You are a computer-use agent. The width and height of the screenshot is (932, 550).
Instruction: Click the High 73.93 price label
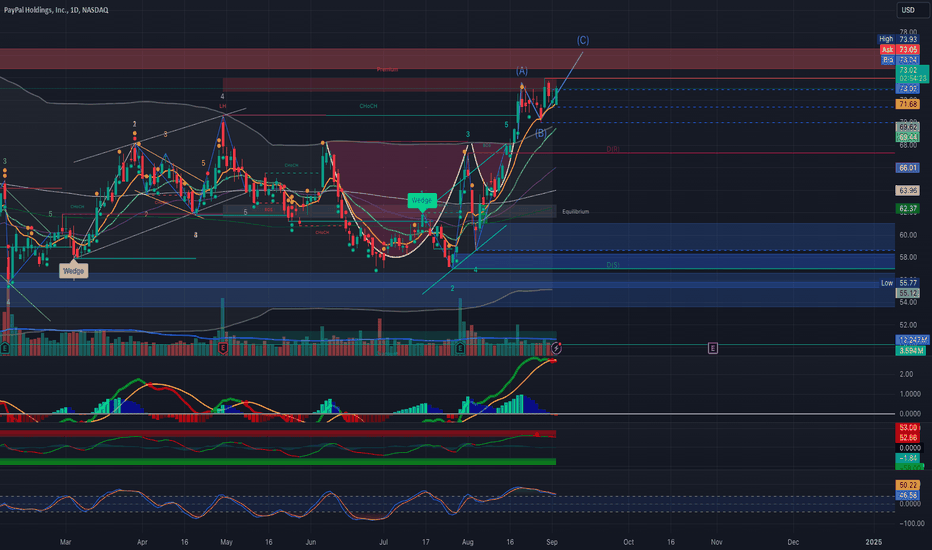(x=898, y=39)
